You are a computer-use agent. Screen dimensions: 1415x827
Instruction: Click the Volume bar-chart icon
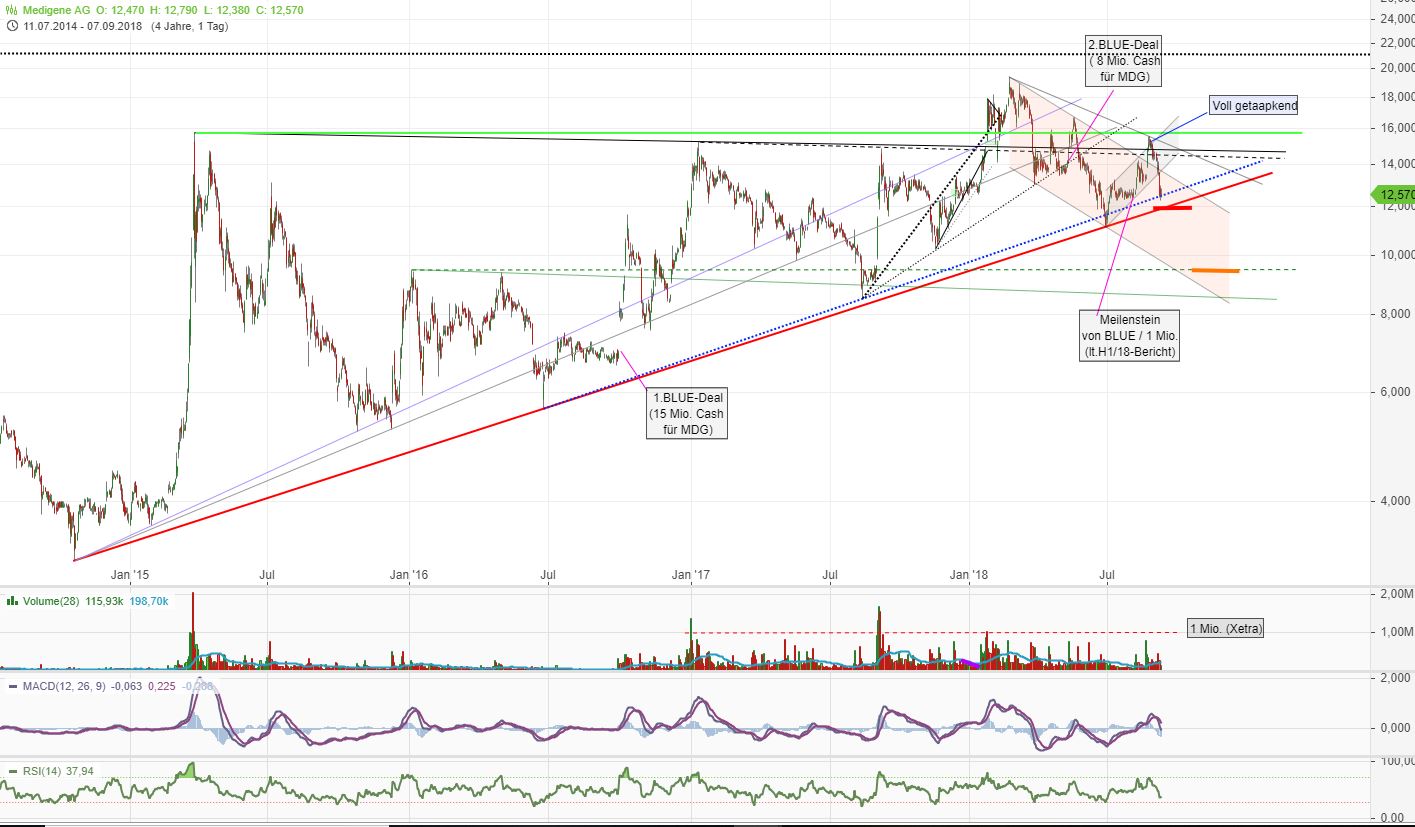pos(12,601)
